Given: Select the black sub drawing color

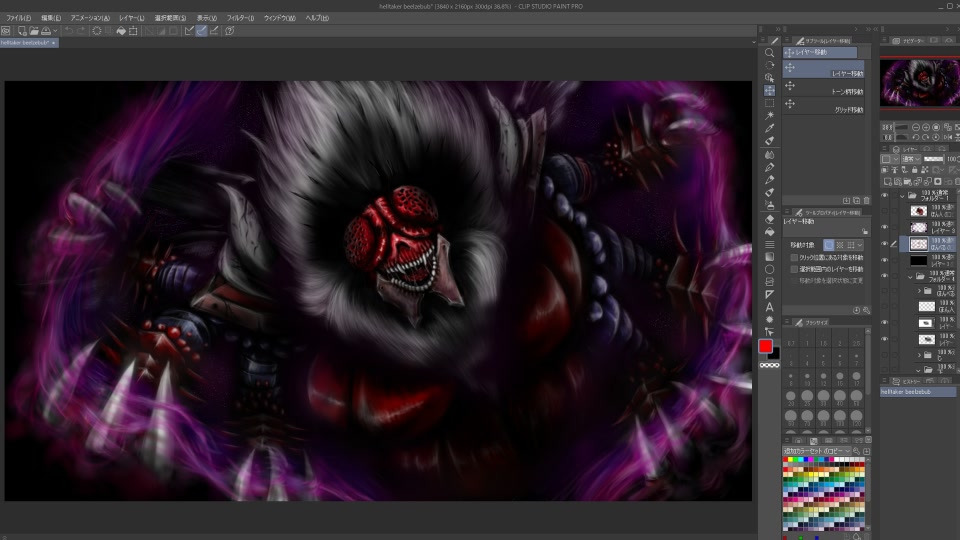Looking at the screenshot, I should tap(775, 354).
